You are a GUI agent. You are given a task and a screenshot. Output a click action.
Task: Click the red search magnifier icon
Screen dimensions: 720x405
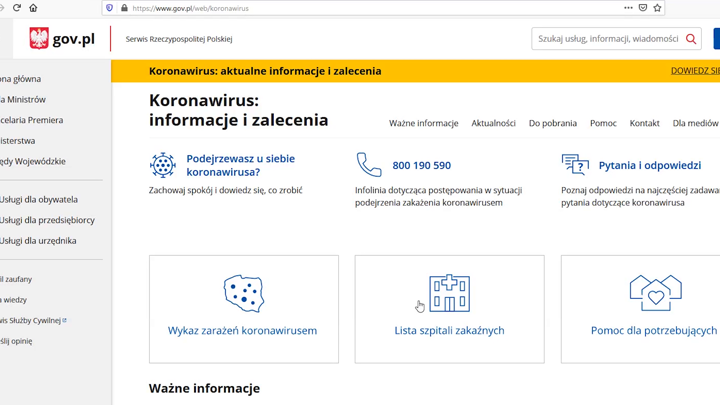691,39
